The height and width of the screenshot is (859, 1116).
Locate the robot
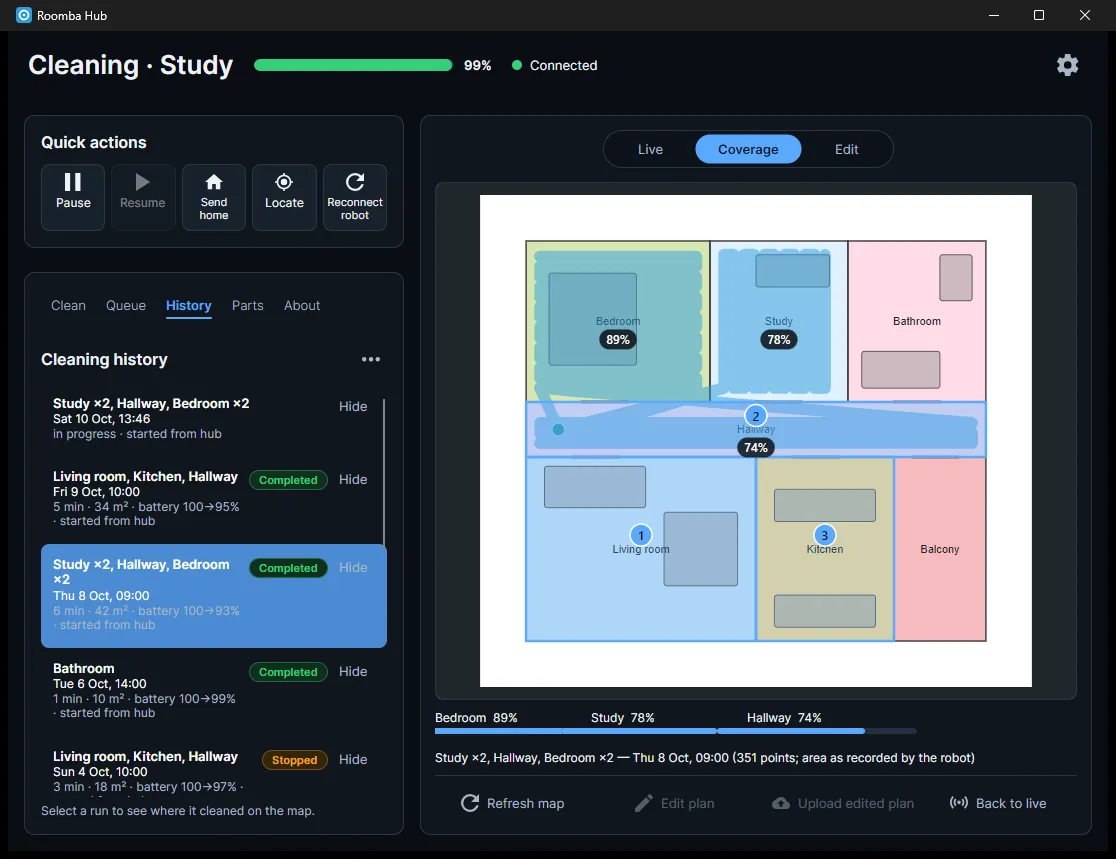(x=284, y=197)
